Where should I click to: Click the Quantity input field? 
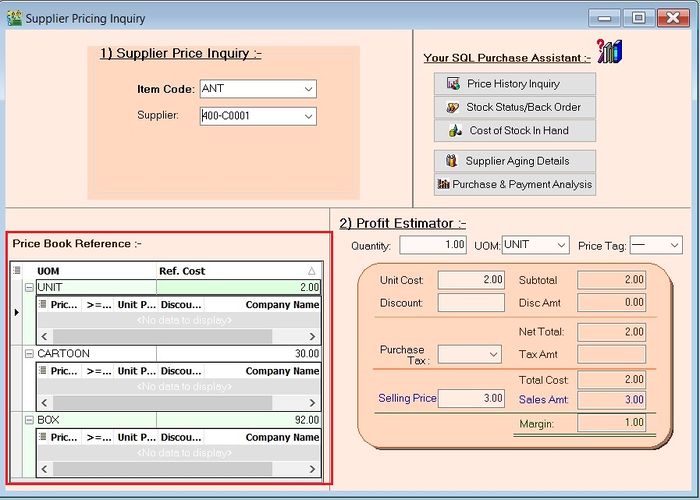pos(433,245)
